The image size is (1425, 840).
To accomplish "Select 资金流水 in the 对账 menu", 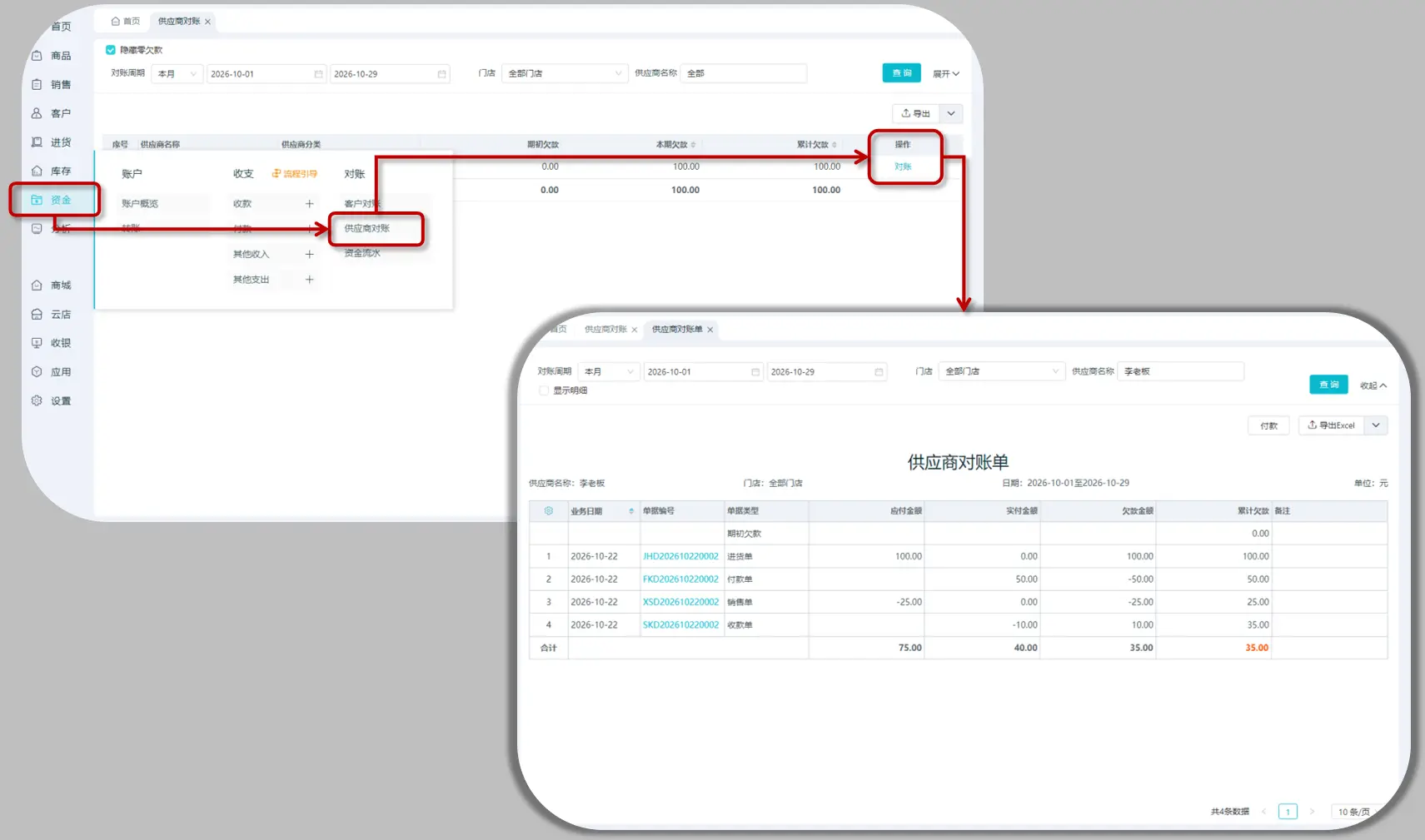I will click(x=362, y=253).
